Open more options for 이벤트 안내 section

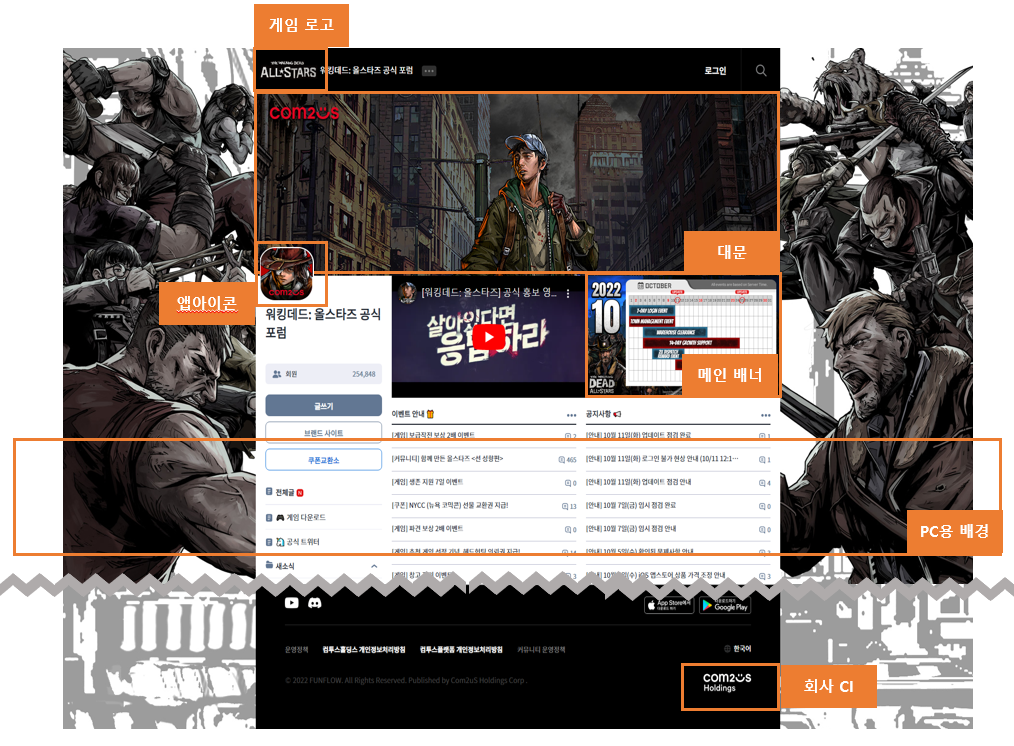(x=571, y=414)
